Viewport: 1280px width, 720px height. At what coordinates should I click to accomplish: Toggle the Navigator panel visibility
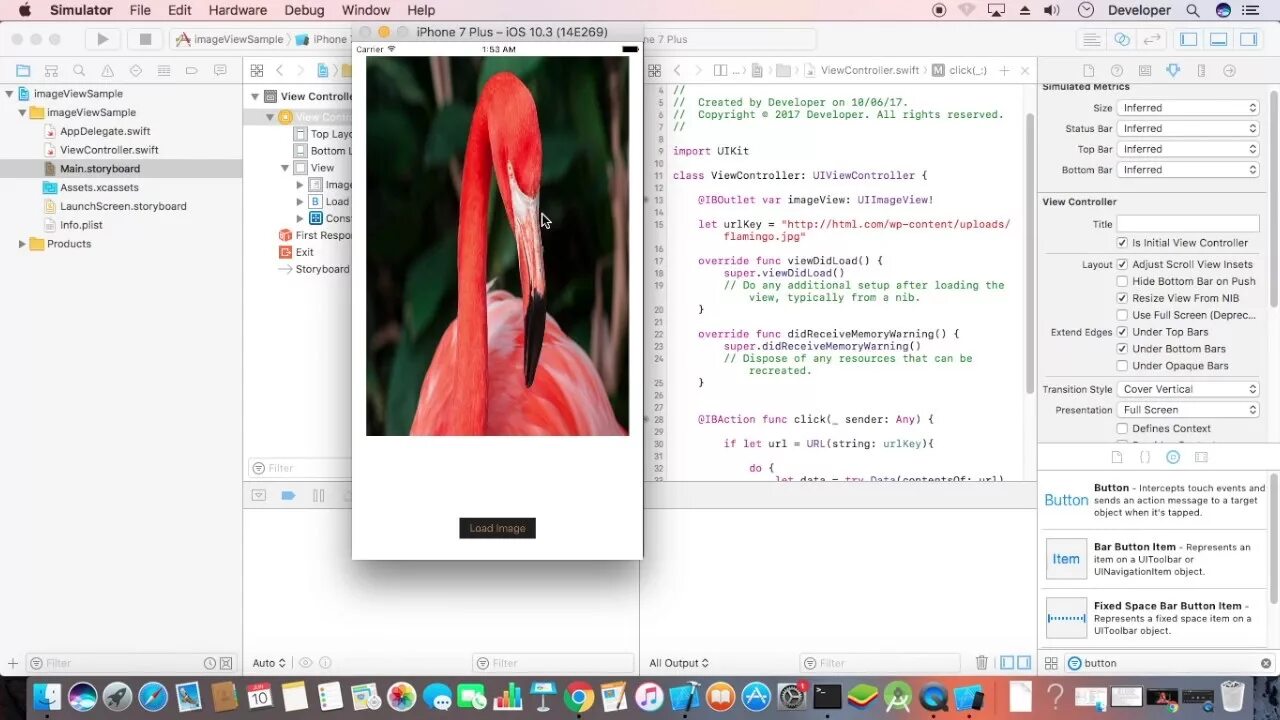point(1189,39)
